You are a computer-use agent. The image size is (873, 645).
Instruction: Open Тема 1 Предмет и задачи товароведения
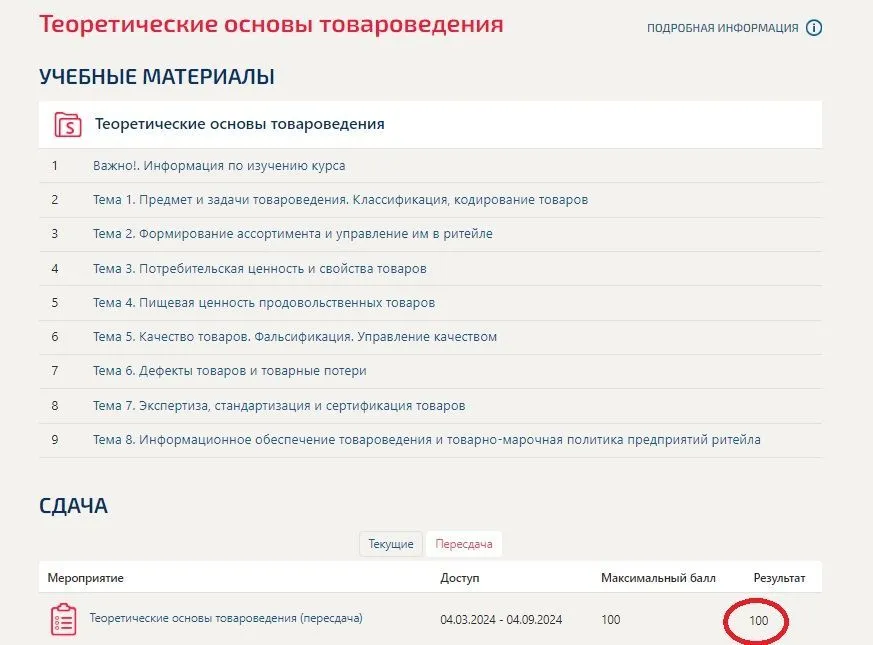(340, 200)
